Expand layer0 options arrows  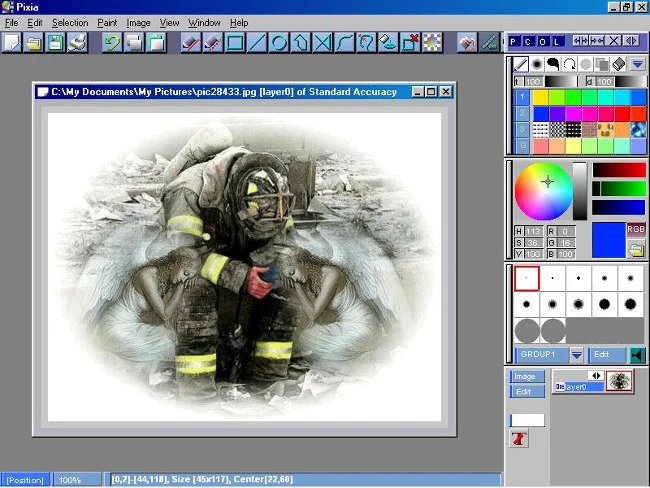pyautogui.click(x=596, y=375)
